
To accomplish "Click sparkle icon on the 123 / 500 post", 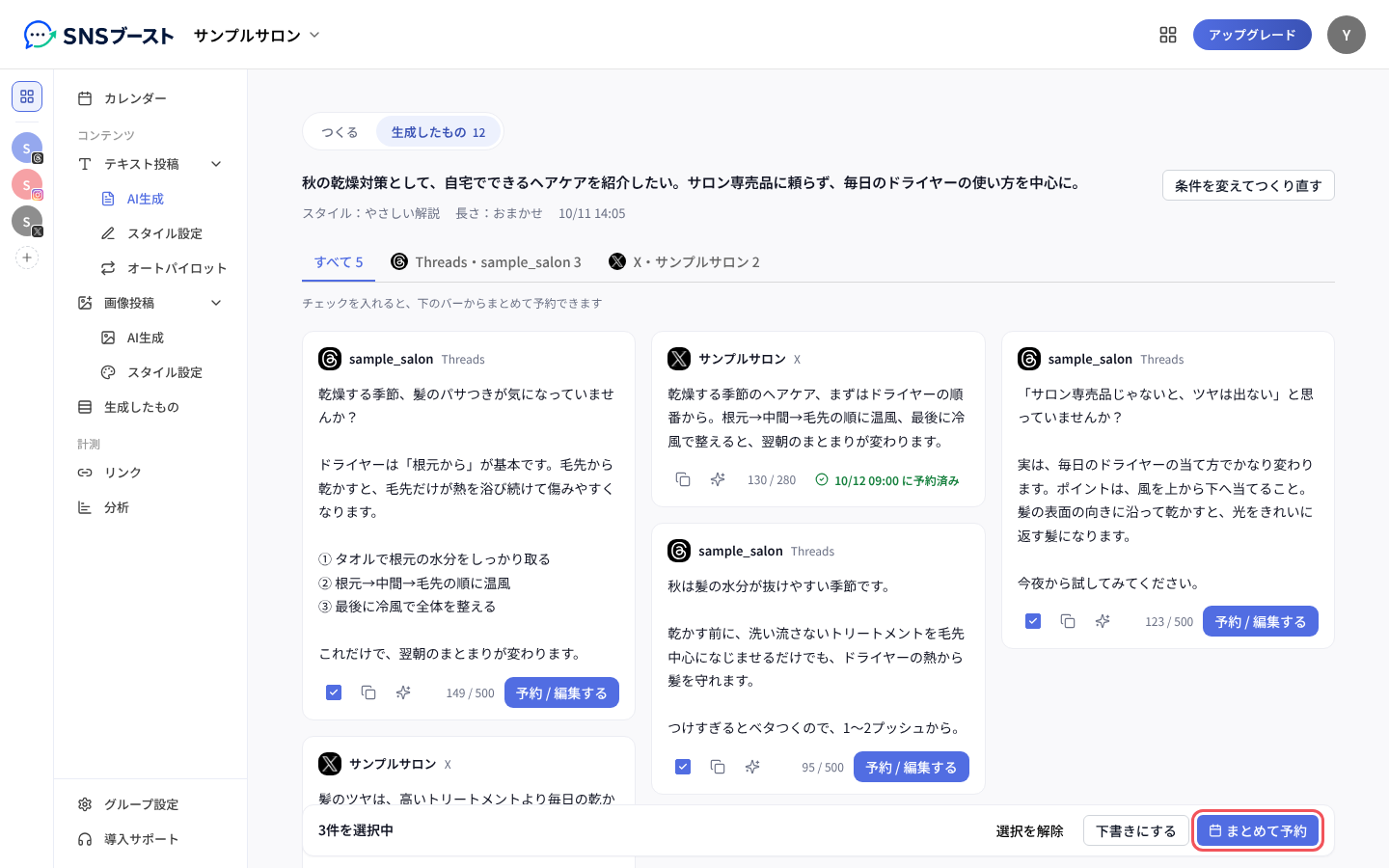I will [x=1103, y=621].
